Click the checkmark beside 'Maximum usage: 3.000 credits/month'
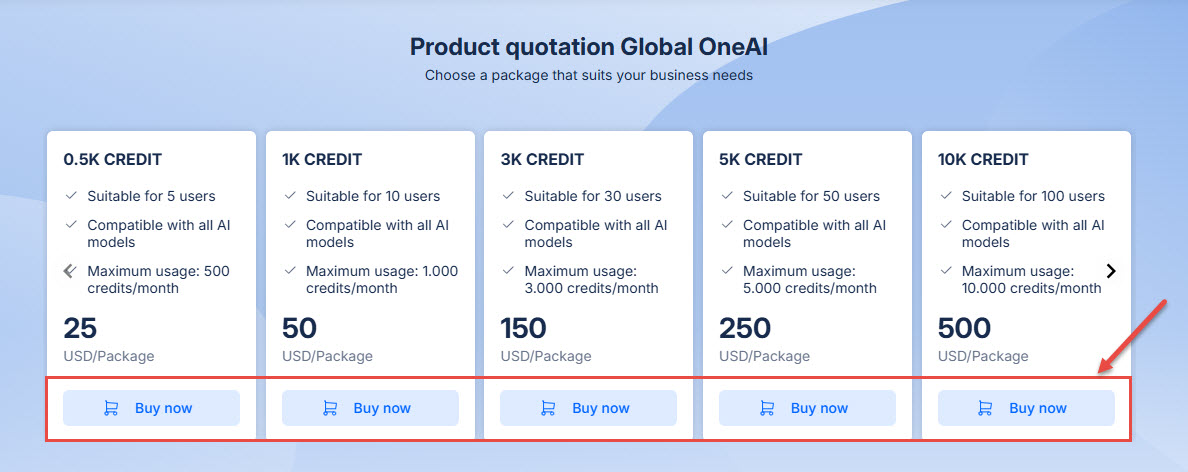Screen dimensions: 1188x472 point(508,271)
